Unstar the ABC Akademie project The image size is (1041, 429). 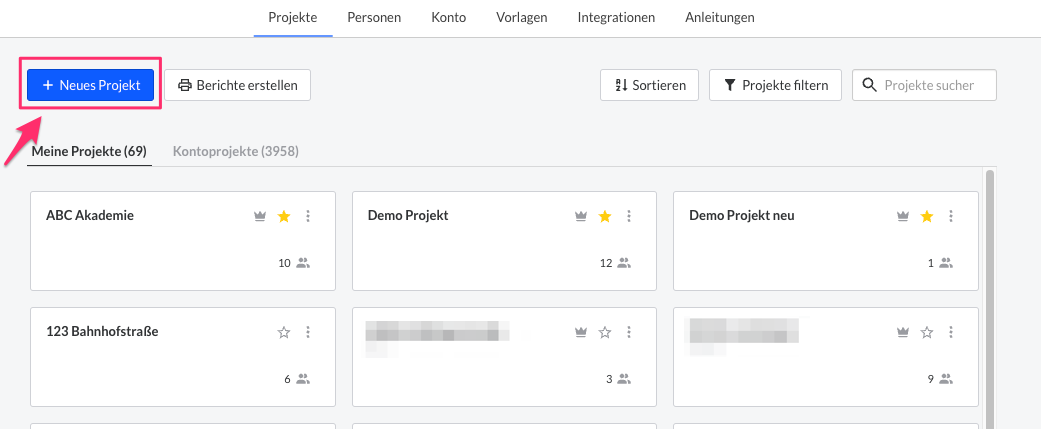pos(284,216)
